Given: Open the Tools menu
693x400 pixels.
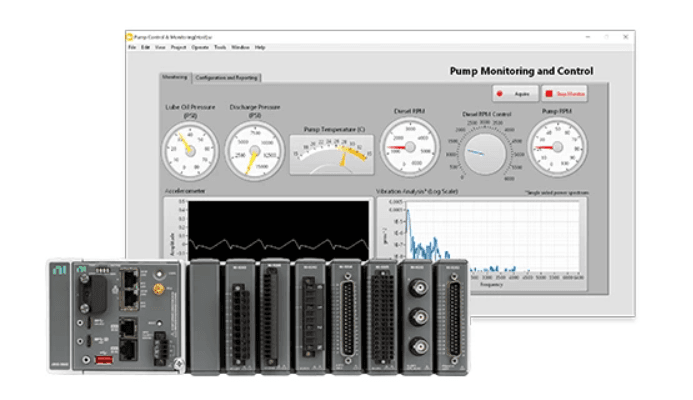Looking at the screenshot, I should (220, 47).
